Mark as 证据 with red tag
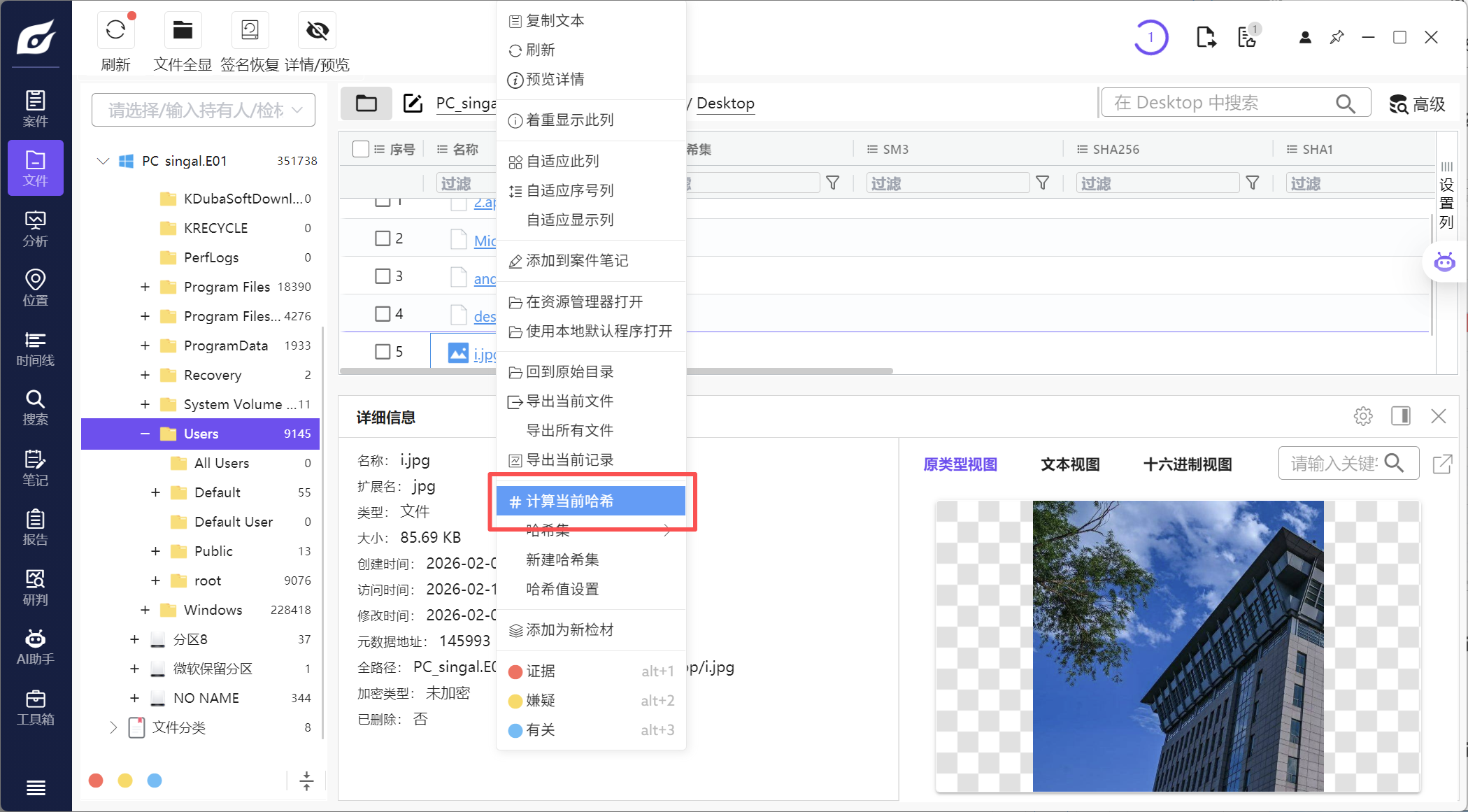 point(591,671)
